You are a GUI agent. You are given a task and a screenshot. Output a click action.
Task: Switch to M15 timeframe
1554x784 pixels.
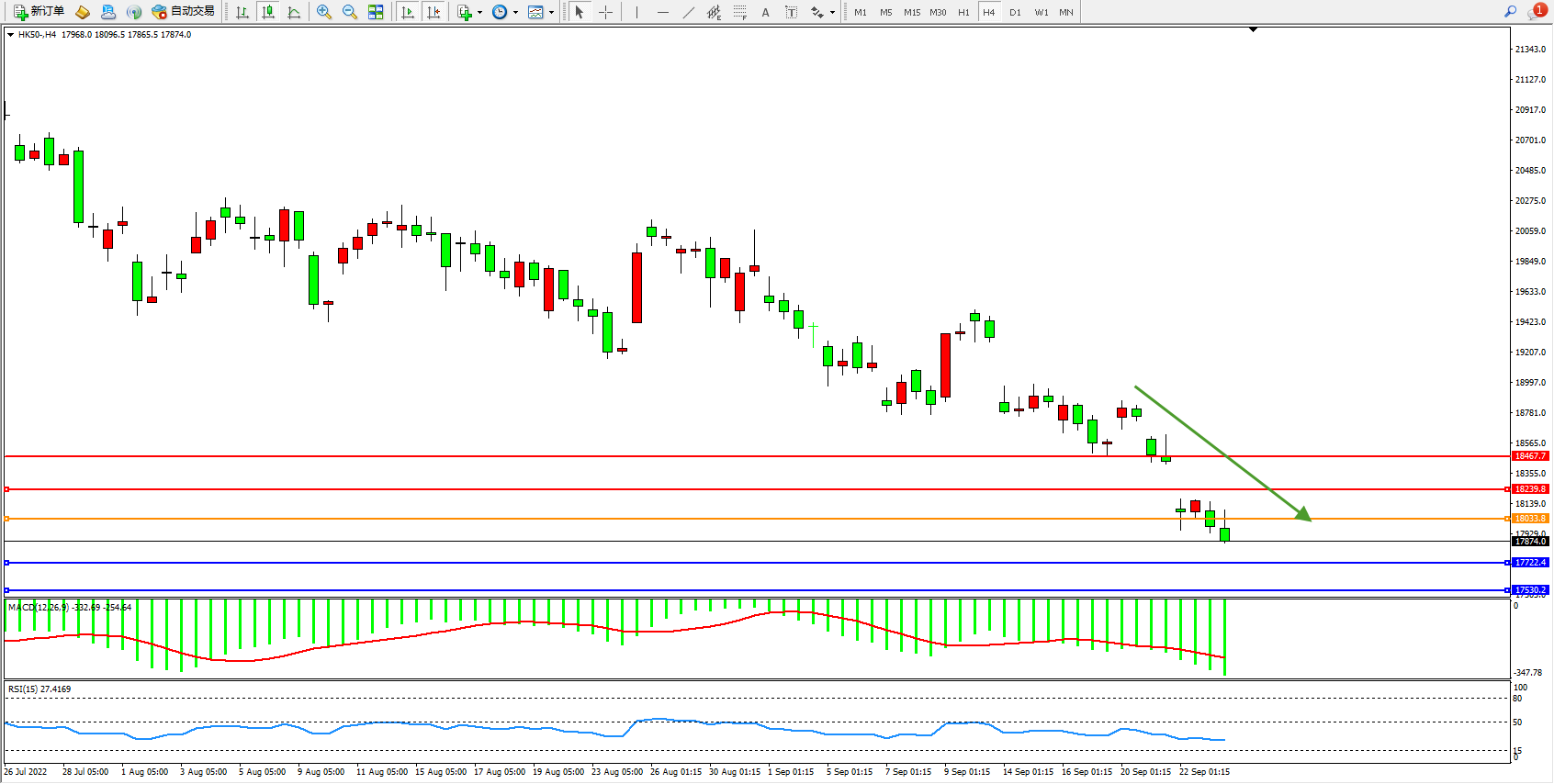click(912, 12)
